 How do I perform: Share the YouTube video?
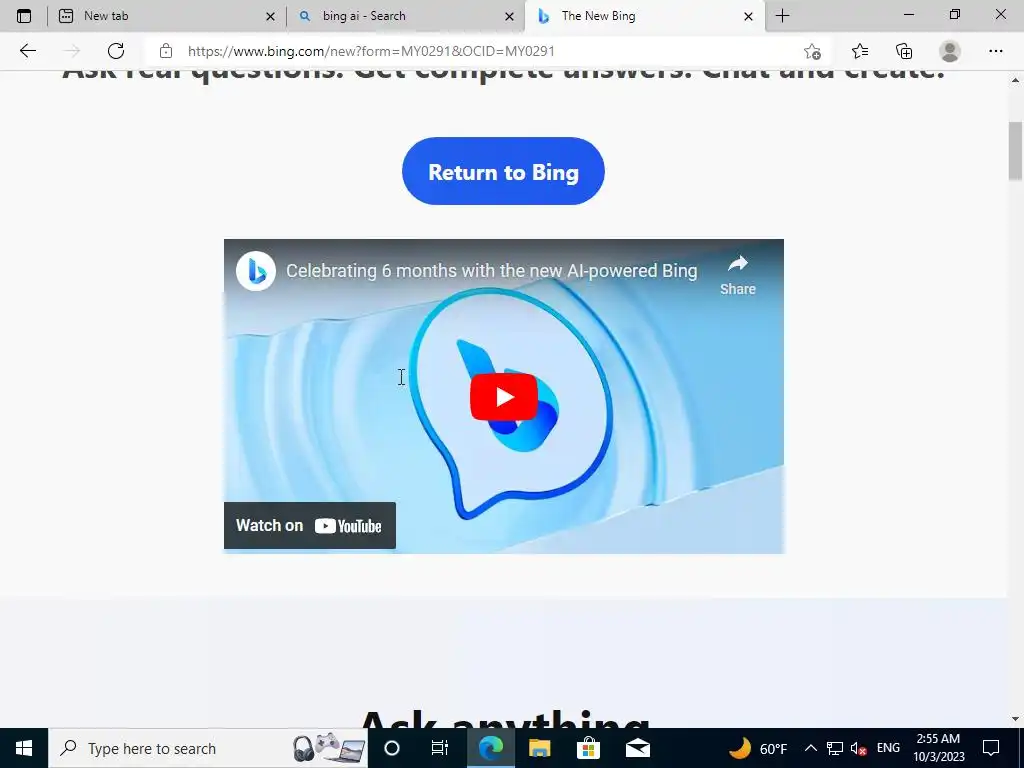click(738, 276)
